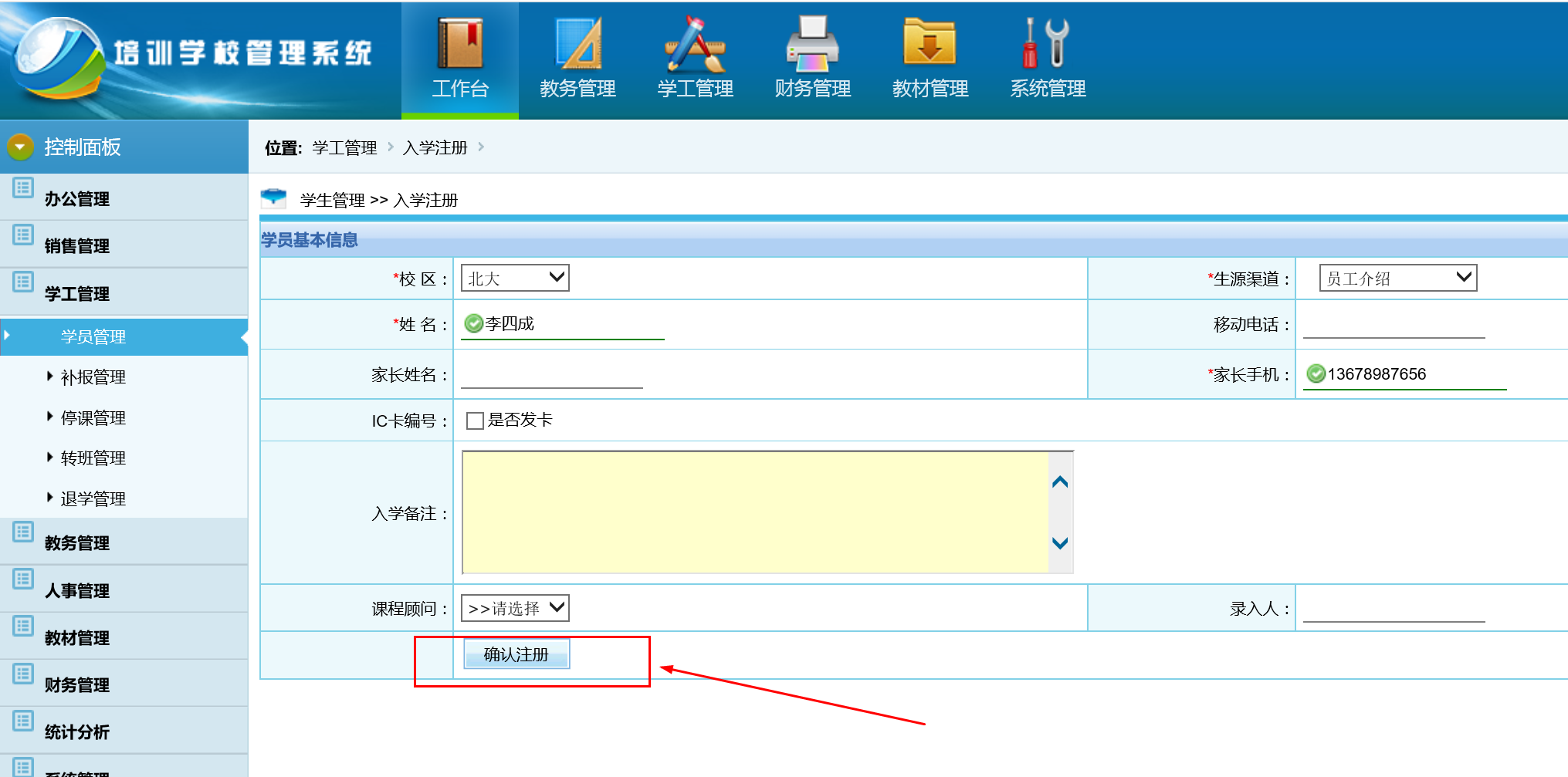Image resolution: width=1568 pixels, height=777 pixels.
Task: Click the list icon beside 办公管理
Action: tap(23, 187)
